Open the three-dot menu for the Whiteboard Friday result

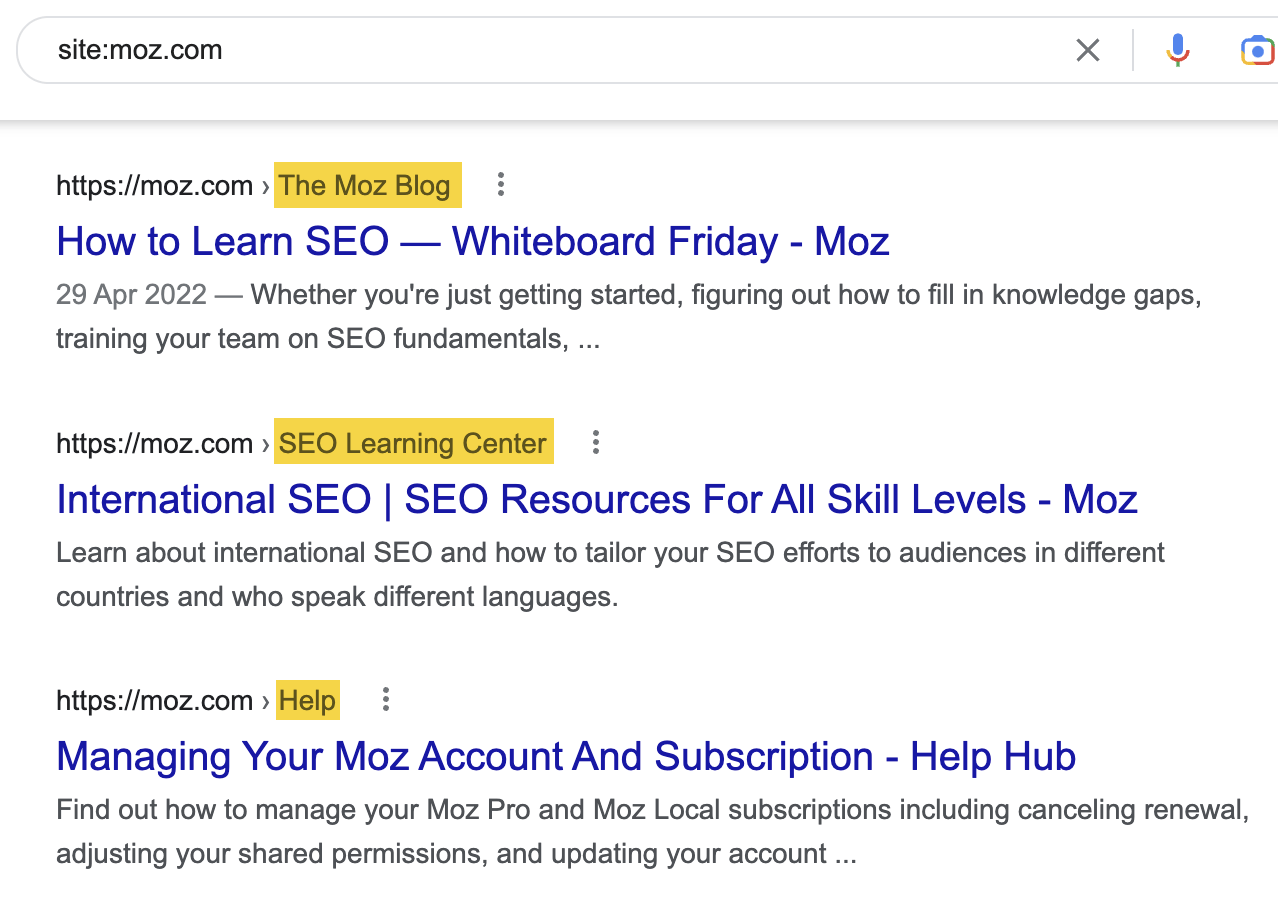coord(500,185)
